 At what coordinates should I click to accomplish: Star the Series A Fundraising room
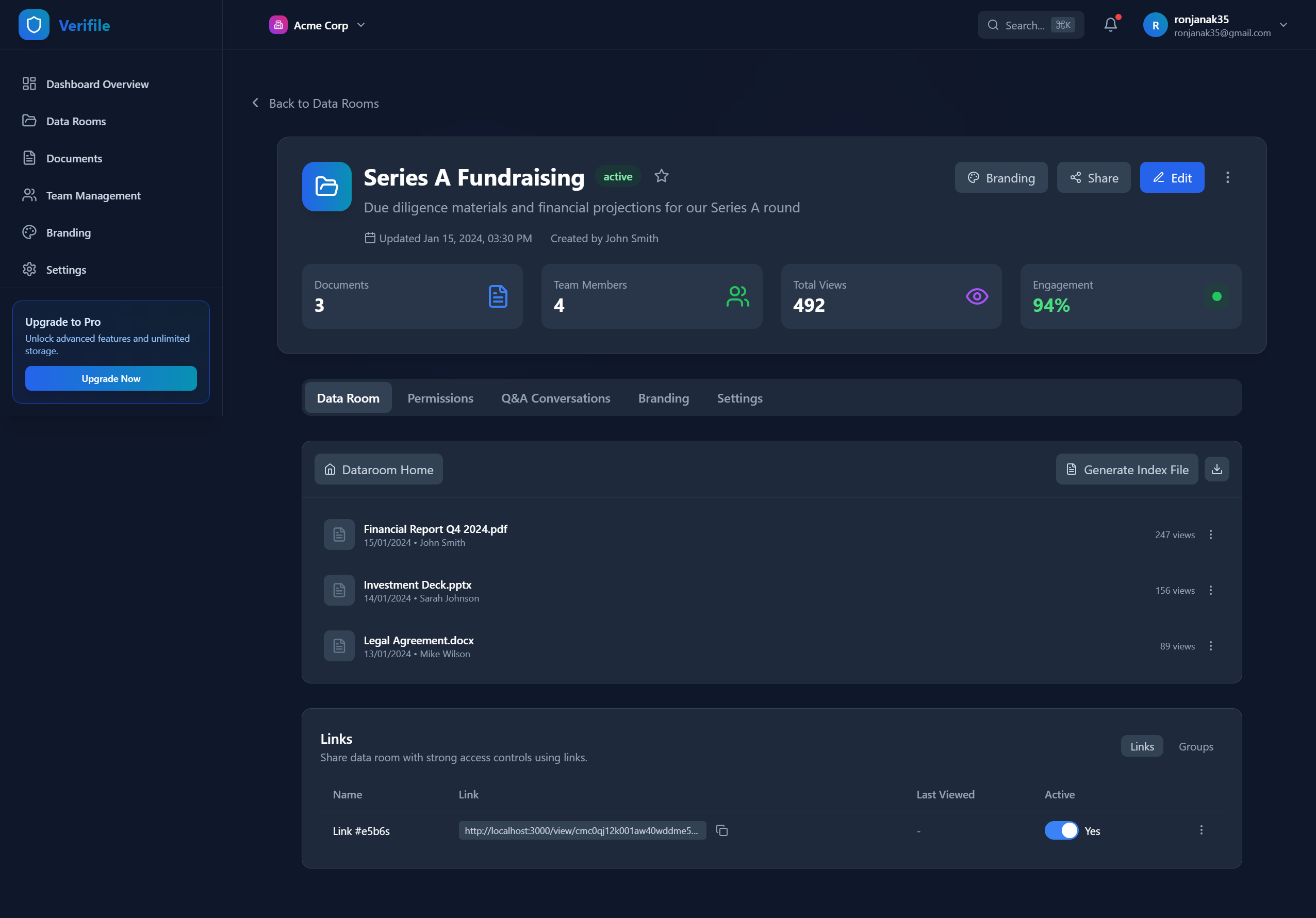click(x=662, y=176)
